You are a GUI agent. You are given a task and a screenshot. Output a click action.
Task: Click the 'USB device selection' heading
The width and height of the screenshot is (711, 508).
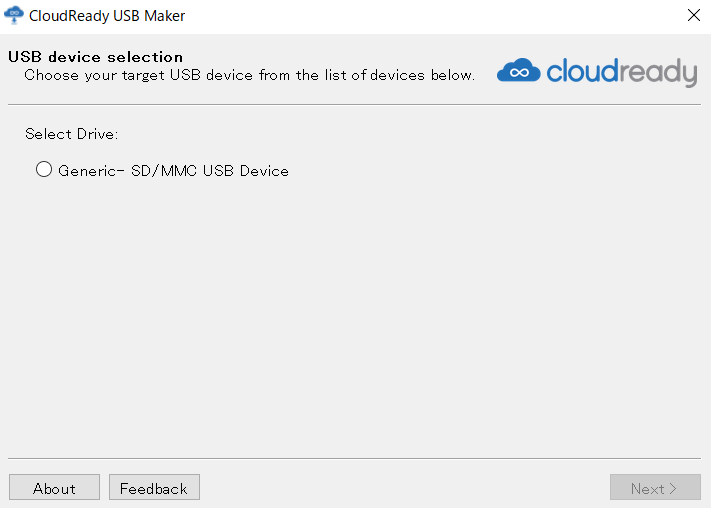[x=95, y=57]
